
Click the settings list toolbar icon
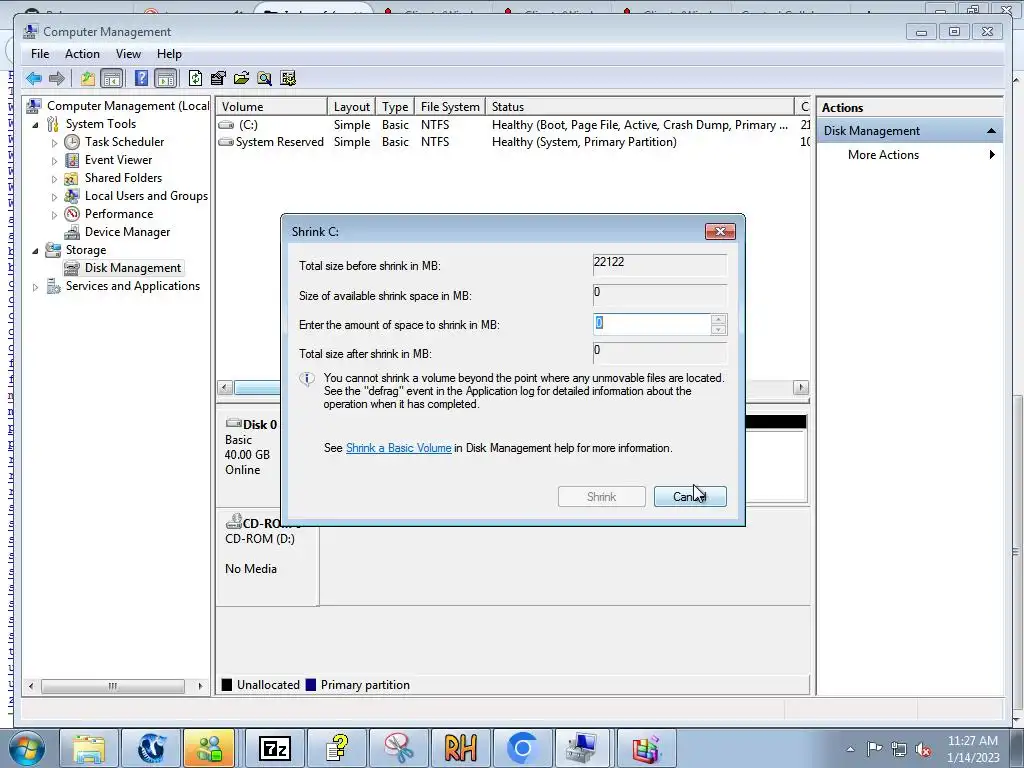[x=288, y=78]
